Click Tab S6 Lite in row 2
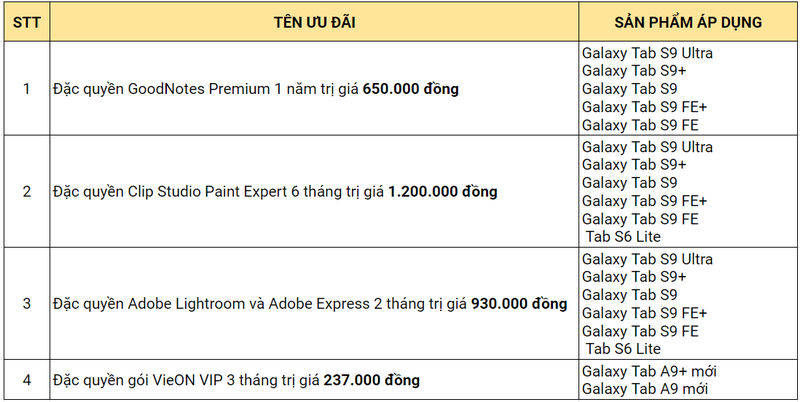The height and width of the screenshot is (402, 800). tap(623, 237)
